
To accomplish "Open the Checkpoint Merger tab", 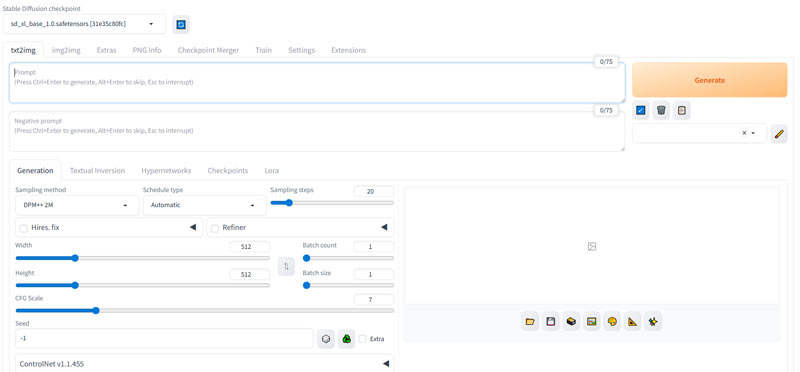I will coord(208,50).
